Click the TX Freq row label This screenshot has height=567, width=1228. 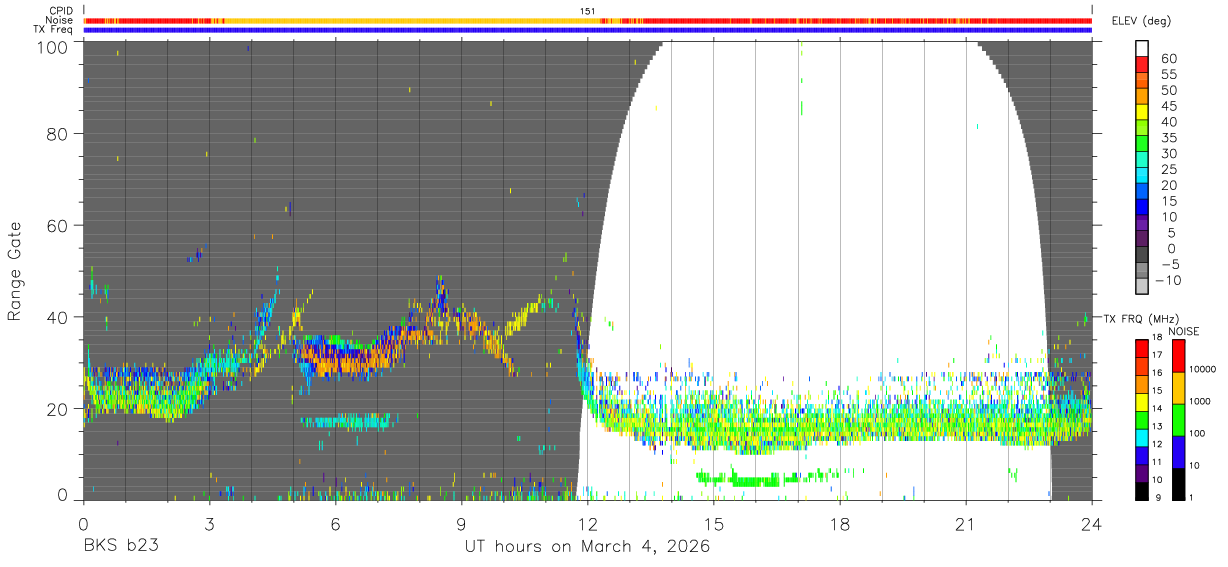[x=53, y=30]
